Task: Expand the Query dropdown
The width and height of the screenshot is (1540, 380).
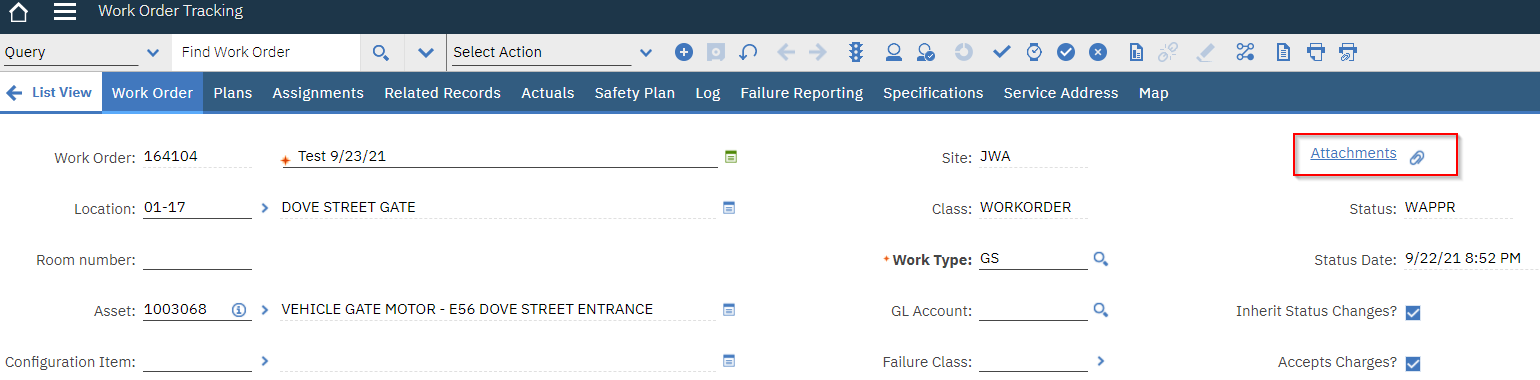Action: 153,53
